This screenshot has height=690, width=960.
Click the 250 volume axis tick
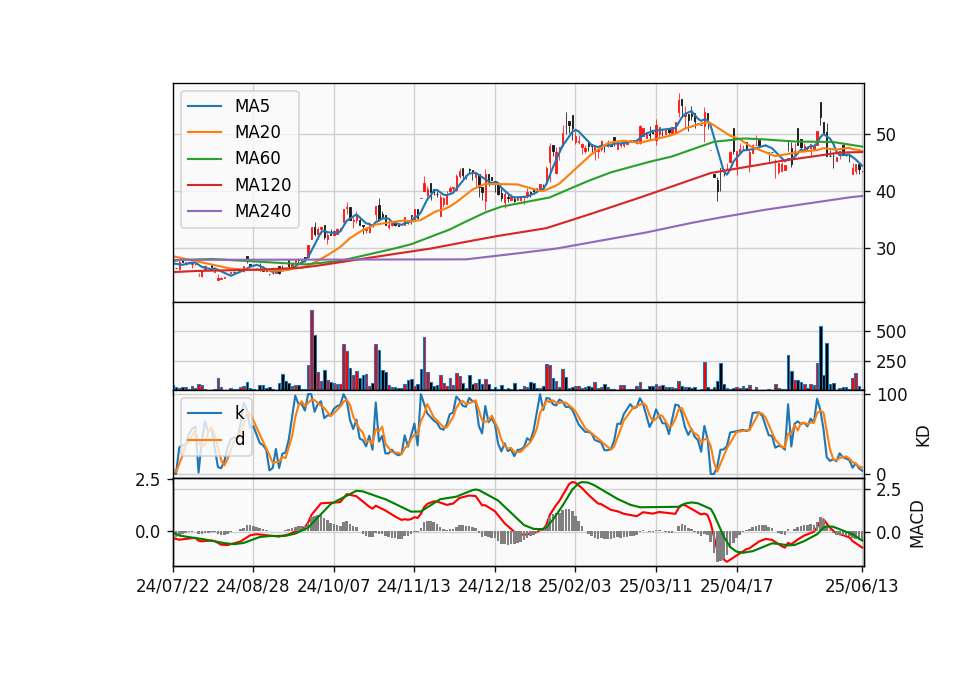pyautogui.click(x=891, y=362)
